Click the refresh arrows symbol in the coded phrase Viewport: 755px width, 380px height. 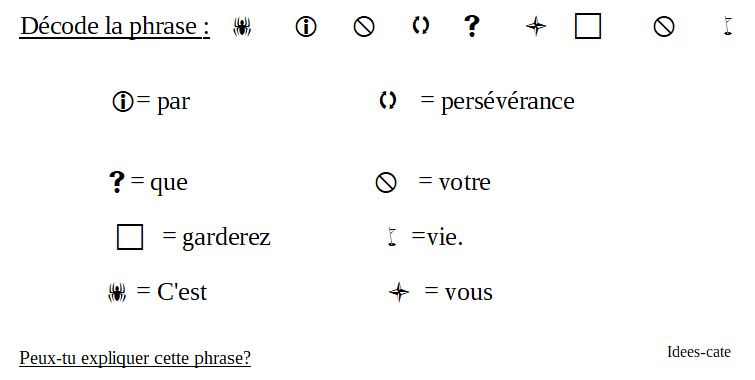coord(420,25)
